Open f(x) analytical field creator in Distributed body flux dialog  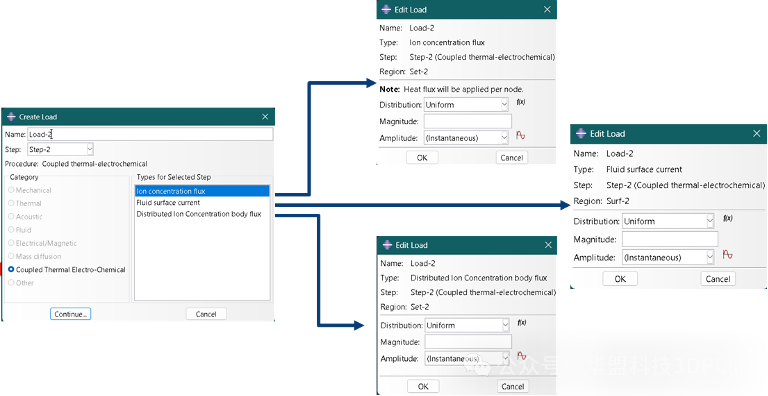coord(522,323)
